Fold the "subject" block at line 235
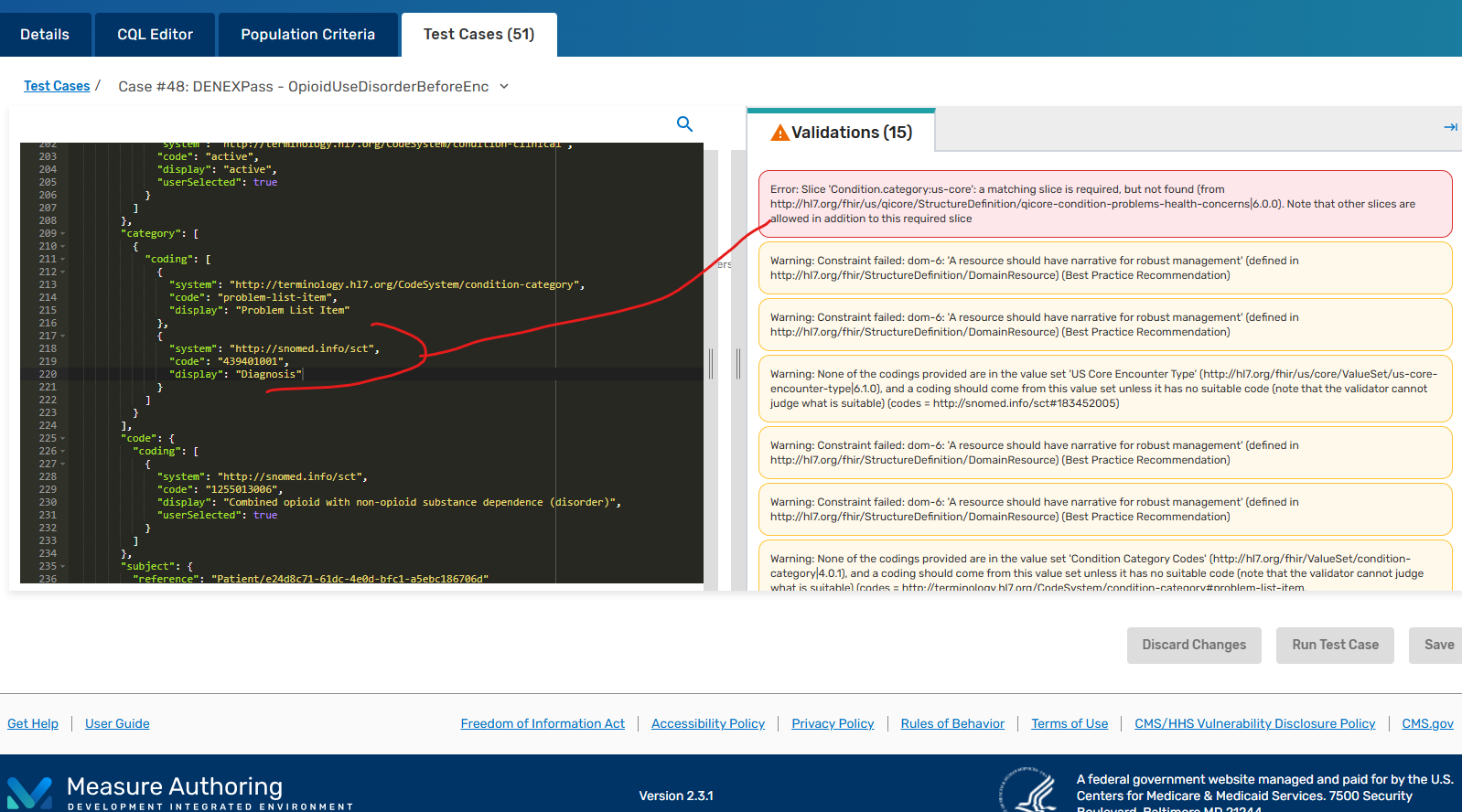Image resolution: width=1462 pixels, height=812 pixels. 62,567
